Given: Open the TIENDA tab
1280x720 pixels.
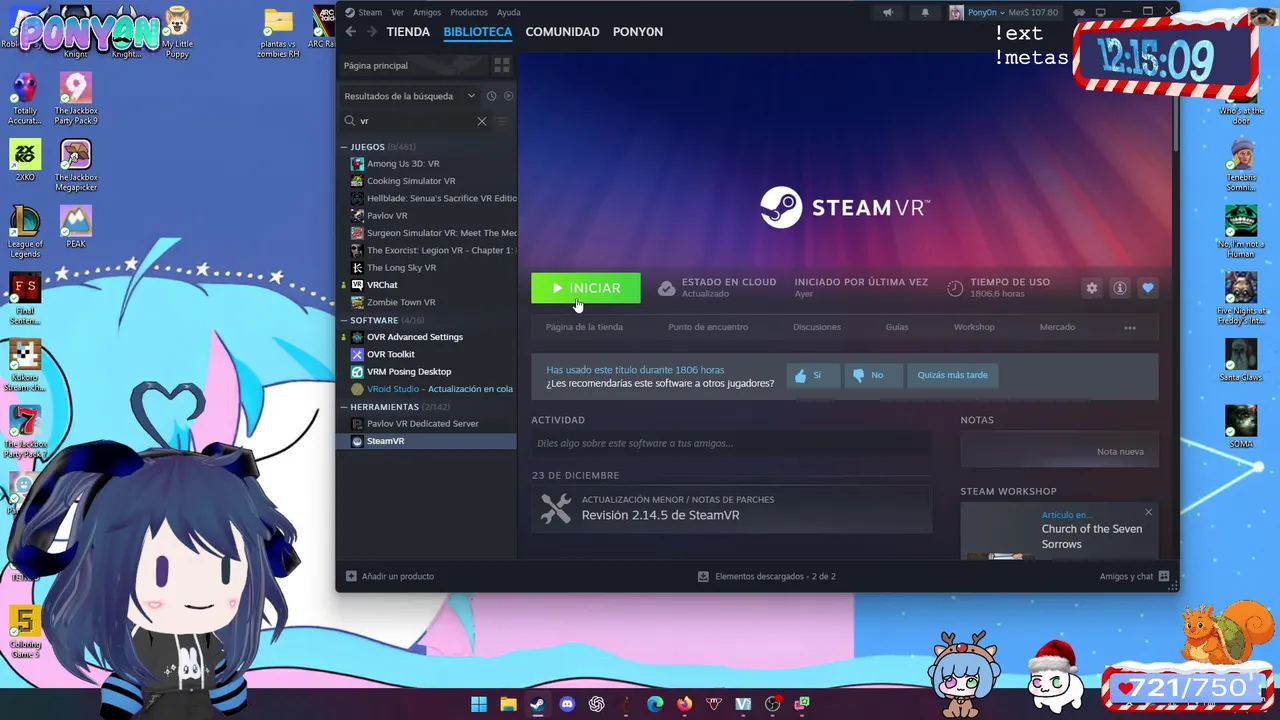Looking at the screenshot, I should tap(408, 32).
